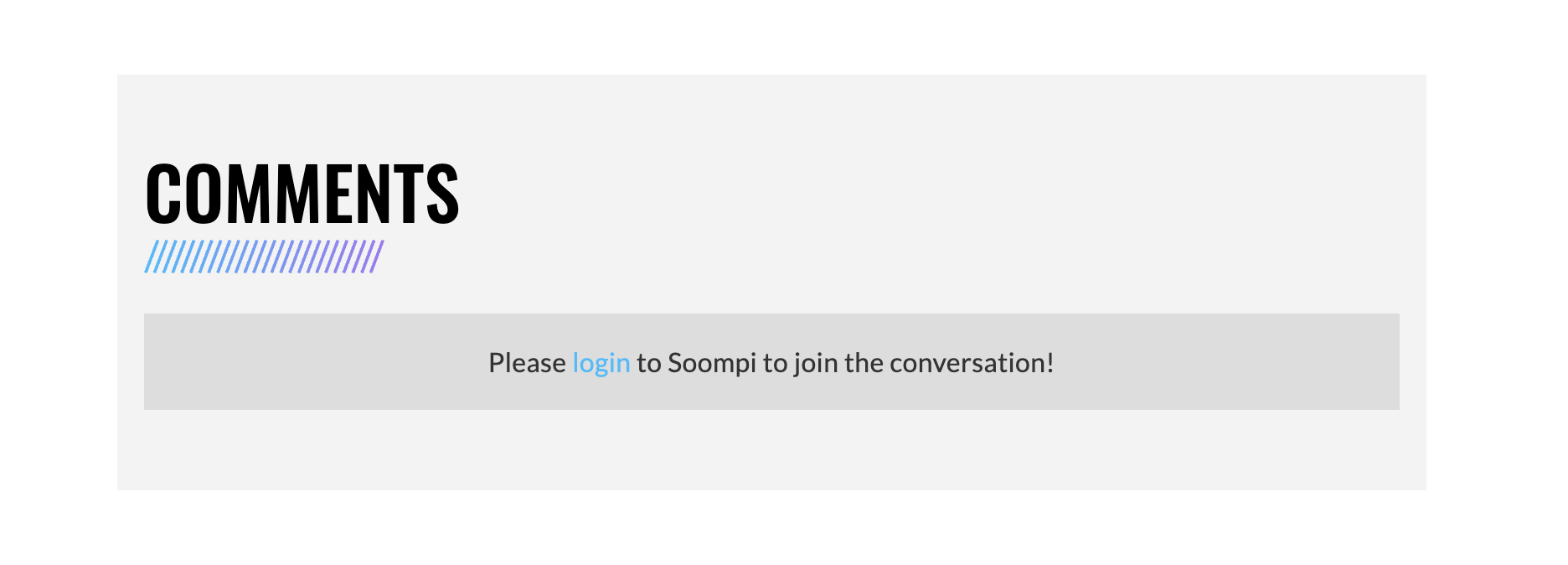
Task: Click the middle of the slash divider
Action: click(264, 257)
